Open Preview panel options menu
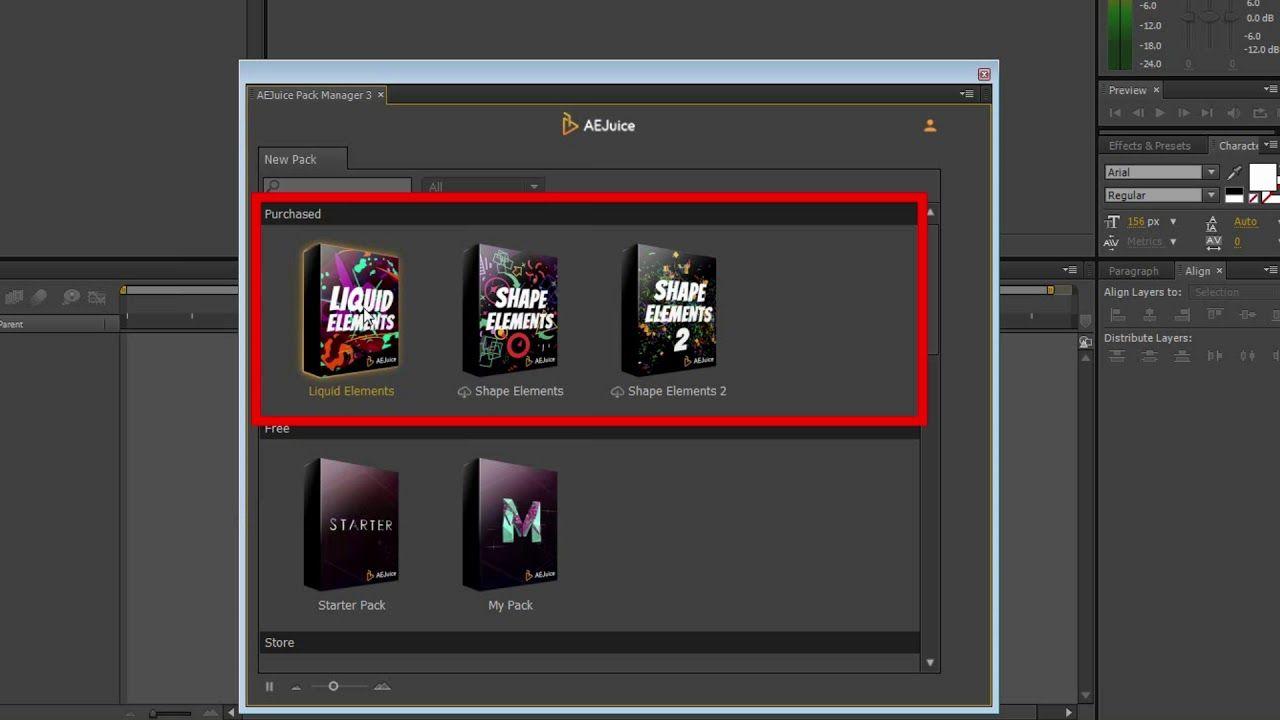This screenshot has width=1280, height=720. click(x=1270, y=90)
